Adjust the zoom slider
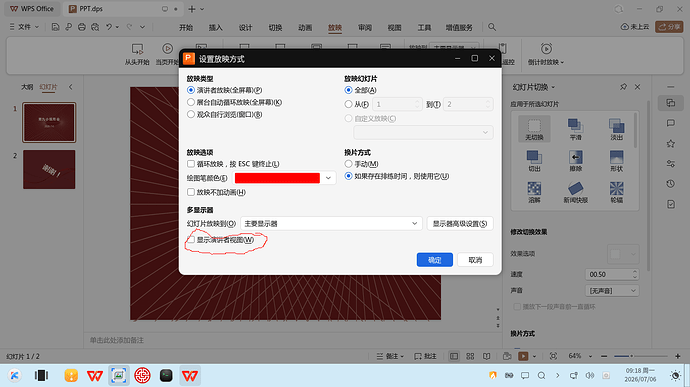 (x=640, y=356)
